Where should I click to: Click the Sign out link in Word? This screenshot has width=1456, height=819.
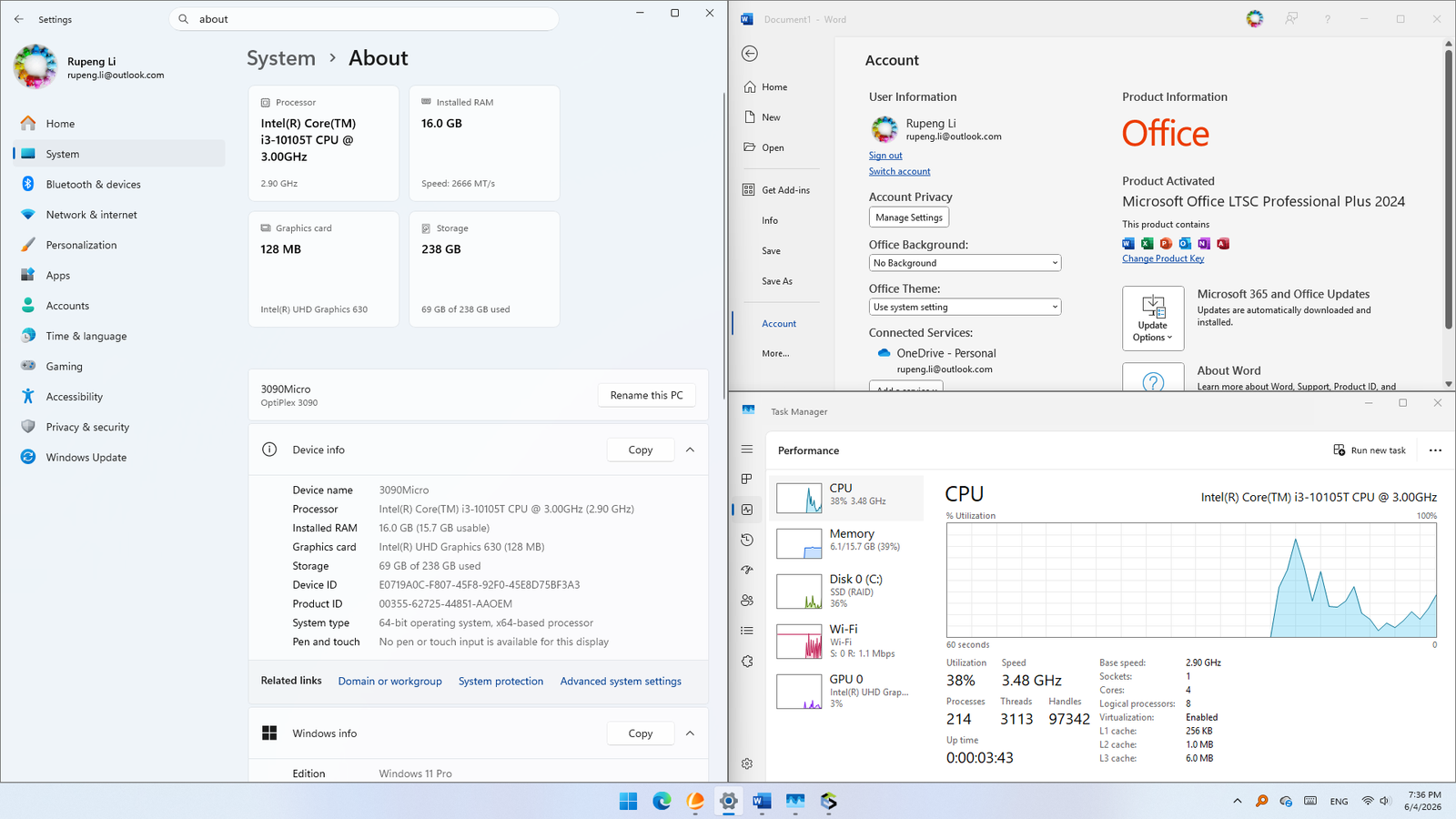pyautogui.click(x=885, y=156)
